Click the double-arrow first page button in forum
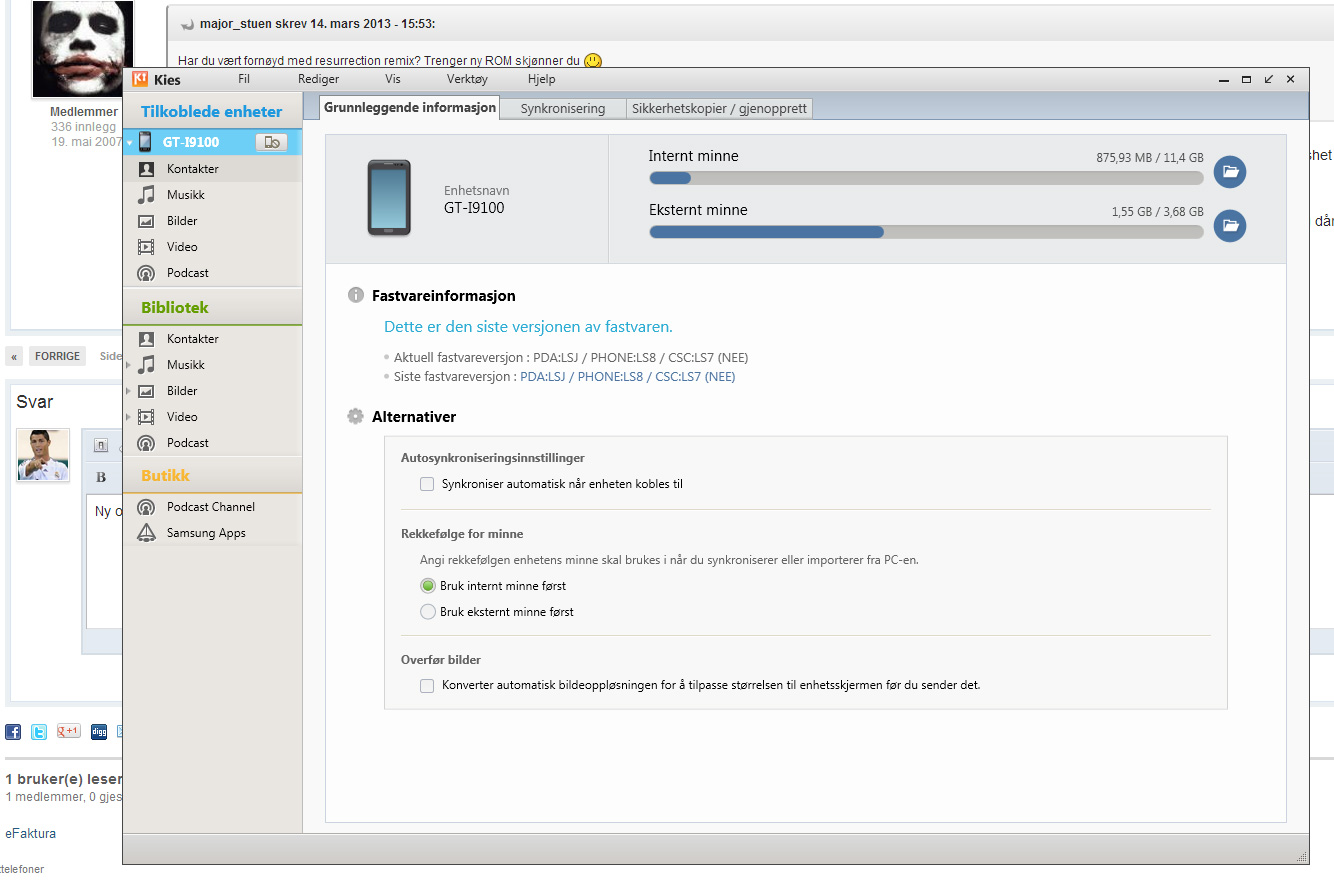1334x886 pixels. click(14, 356)
